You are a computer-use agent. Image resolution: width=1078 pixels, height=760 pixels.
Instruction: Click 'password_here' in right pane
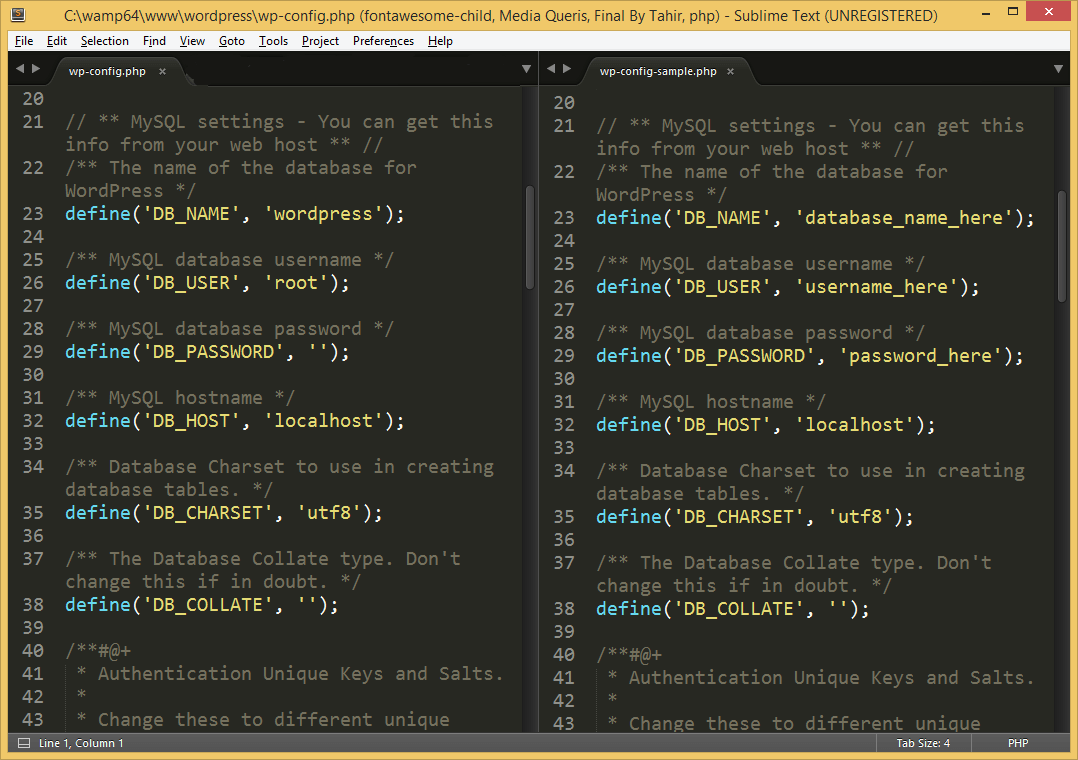[920, 356]
